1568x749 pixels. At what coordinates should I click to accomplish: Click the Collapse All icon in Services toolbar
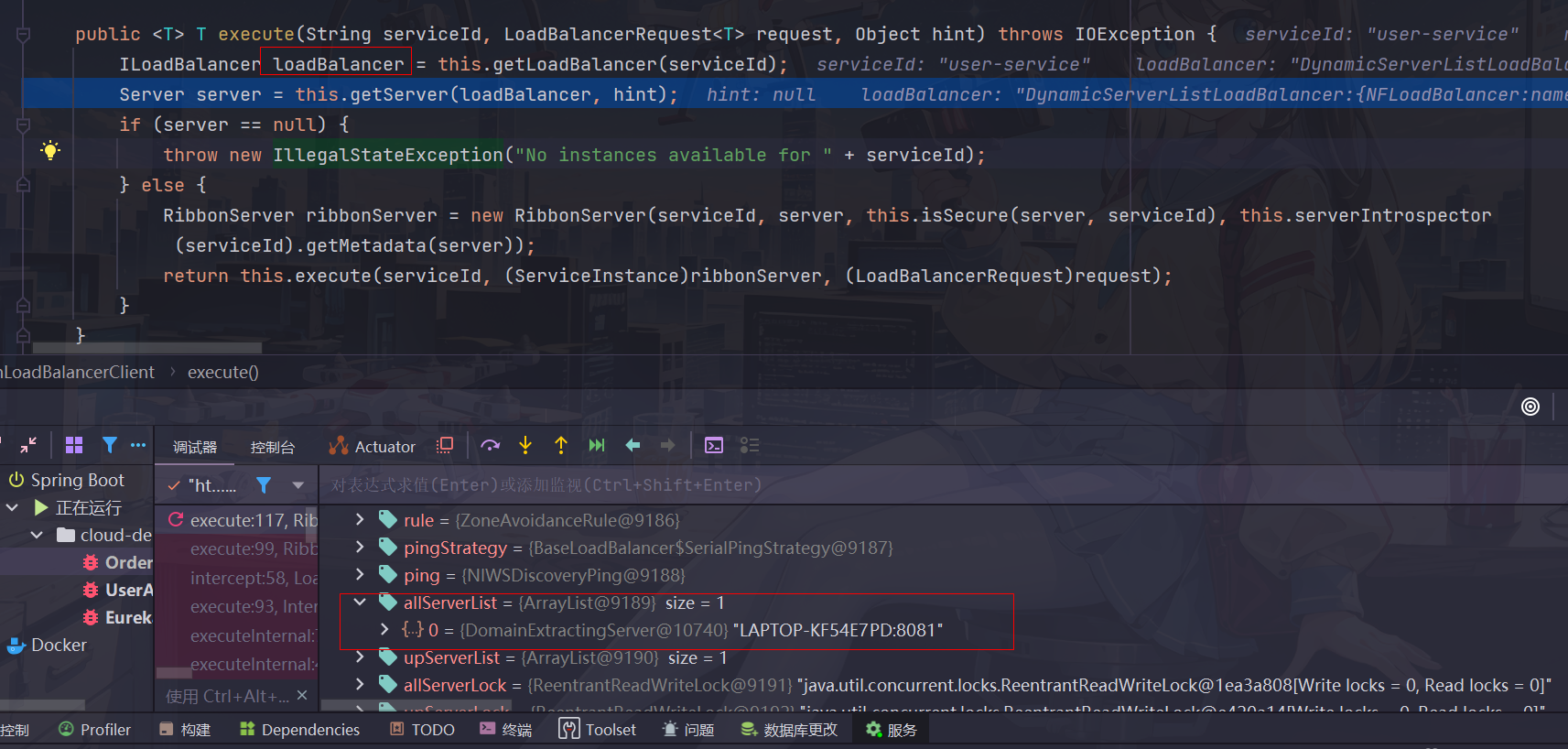point(28,445)
